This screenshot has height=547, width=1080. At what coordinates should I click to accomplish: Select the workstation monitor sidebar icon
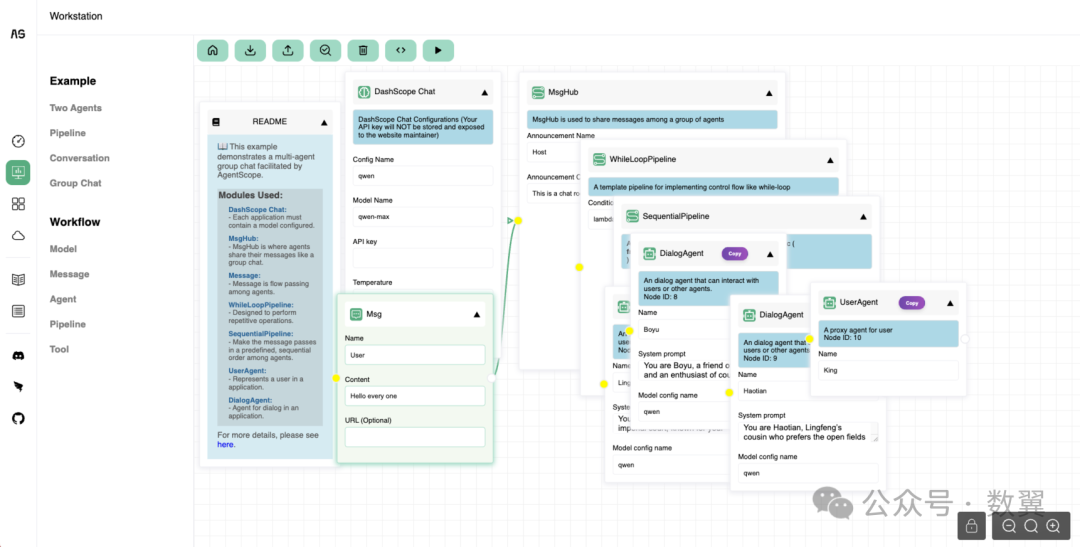(x=19, y=172)
